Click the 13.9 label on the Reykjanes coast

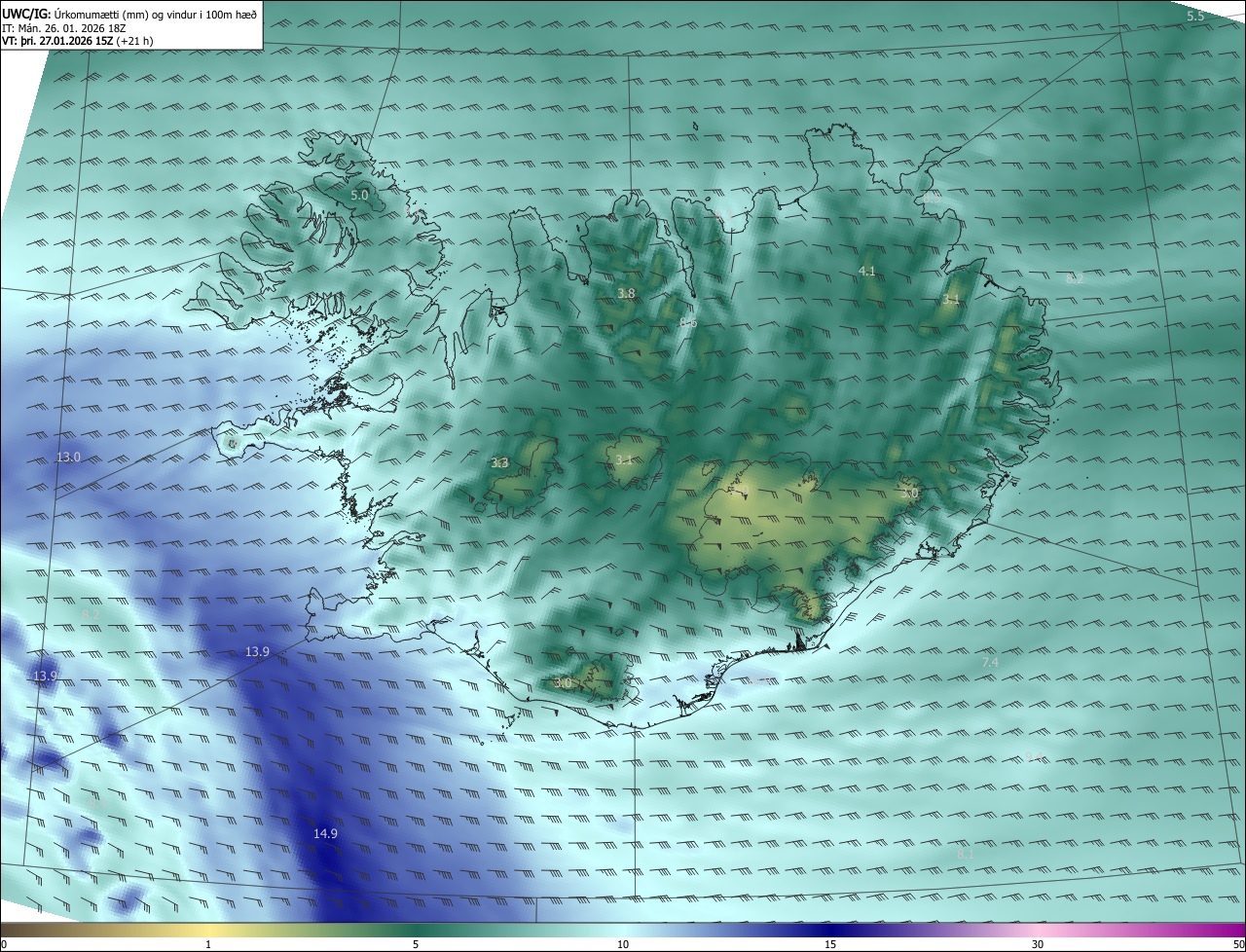[x=257, y=652]
